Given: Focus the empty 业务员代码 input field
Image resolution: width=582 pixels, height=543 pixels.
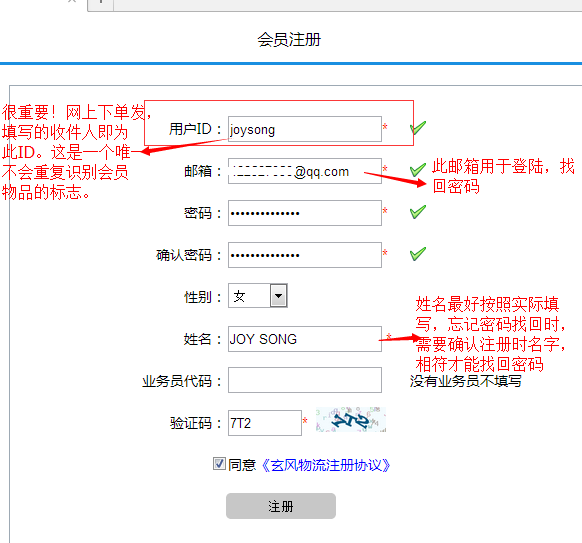Looking at the screenshot, I should click(x=305, y=380).
